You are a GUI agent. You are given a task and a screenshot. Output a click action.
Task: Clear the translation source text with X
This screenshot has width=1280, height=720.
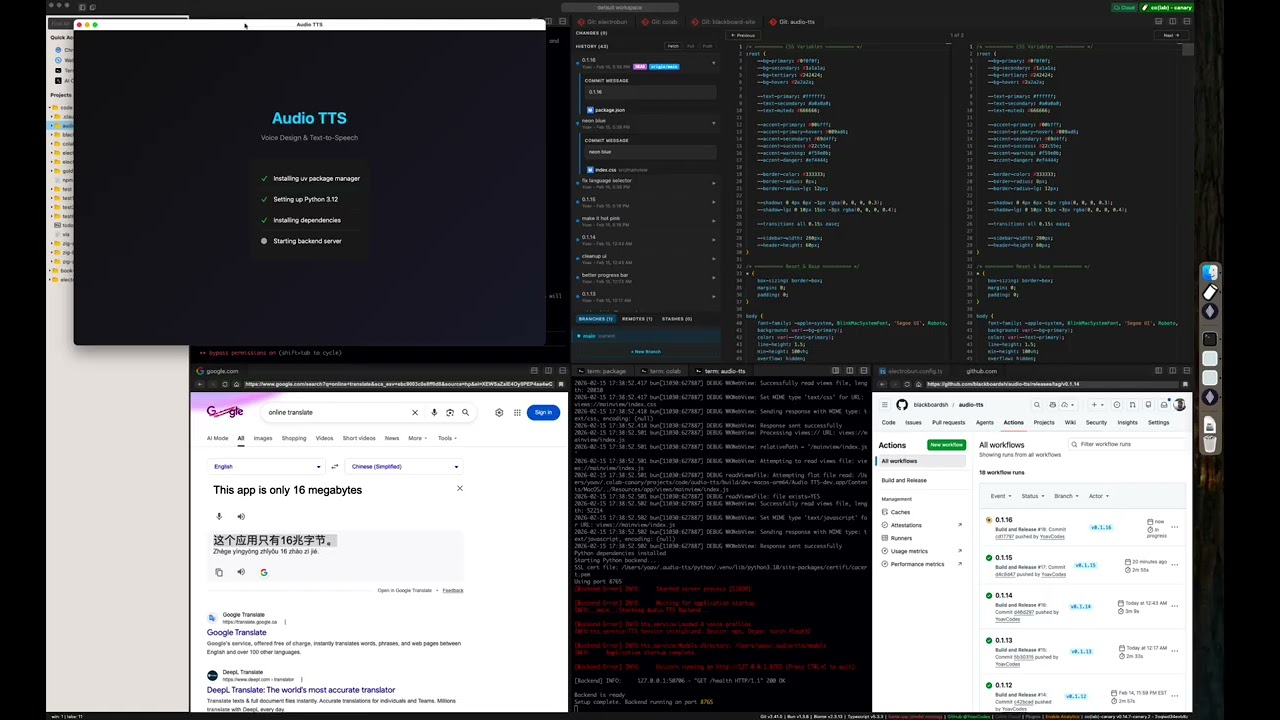tap(460, 489)
